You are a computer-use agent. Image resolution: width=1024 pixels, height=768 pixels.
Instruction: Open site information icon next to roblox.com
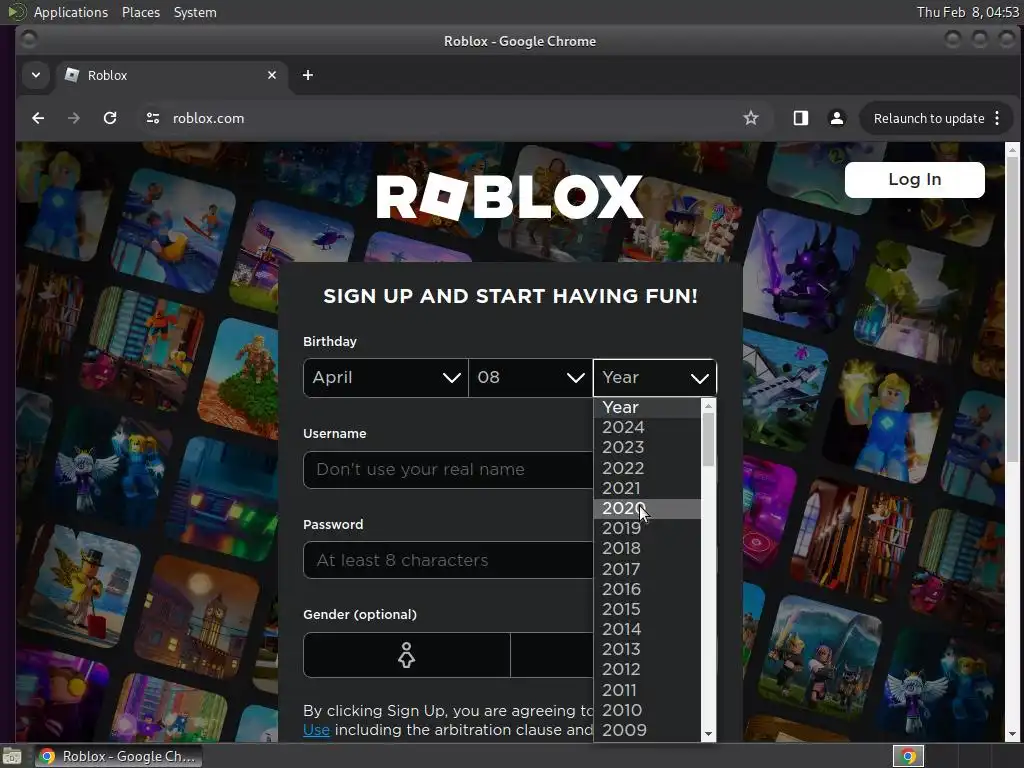(x=153, y=118)
